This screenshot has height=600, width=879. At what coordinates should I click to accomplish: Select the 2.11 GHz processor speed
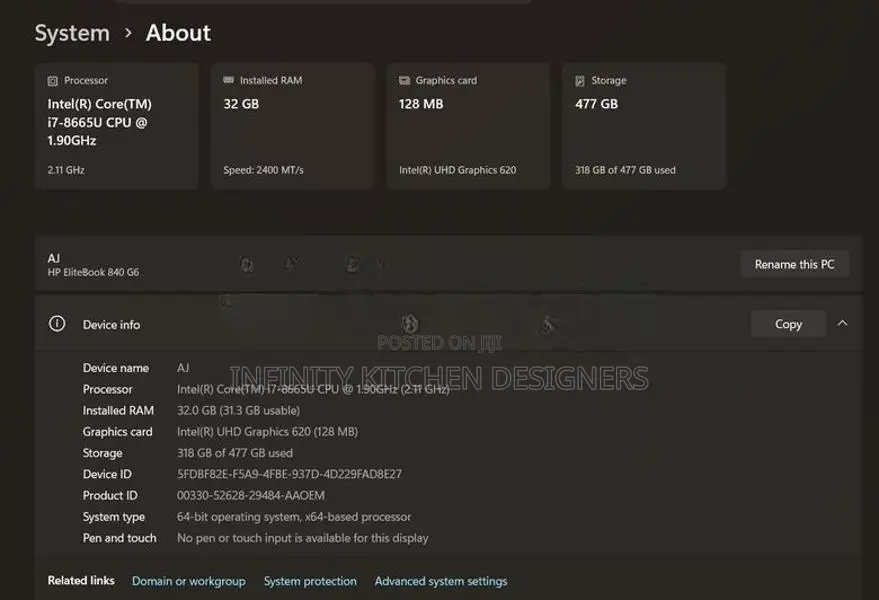tap(66, 170)
